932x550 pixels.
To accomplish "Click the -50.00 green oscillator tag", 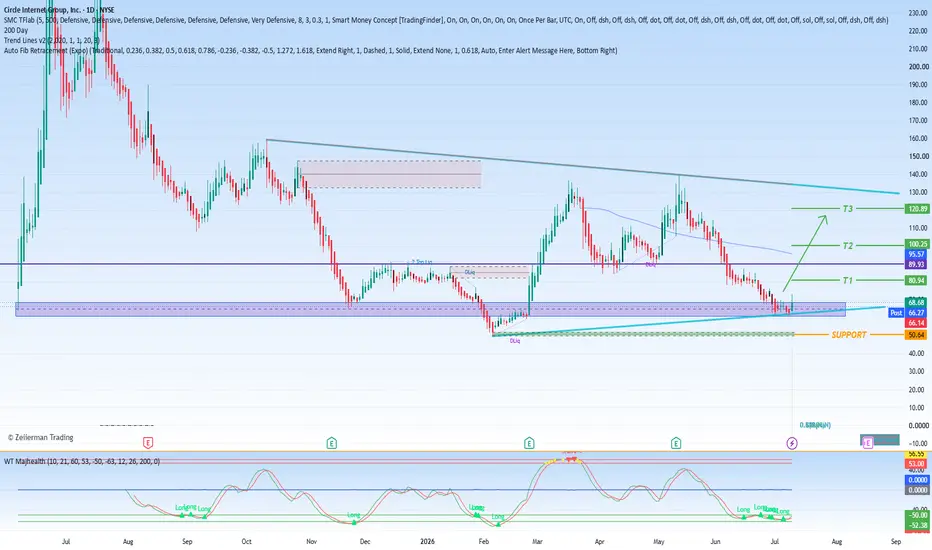I will 917,515.
